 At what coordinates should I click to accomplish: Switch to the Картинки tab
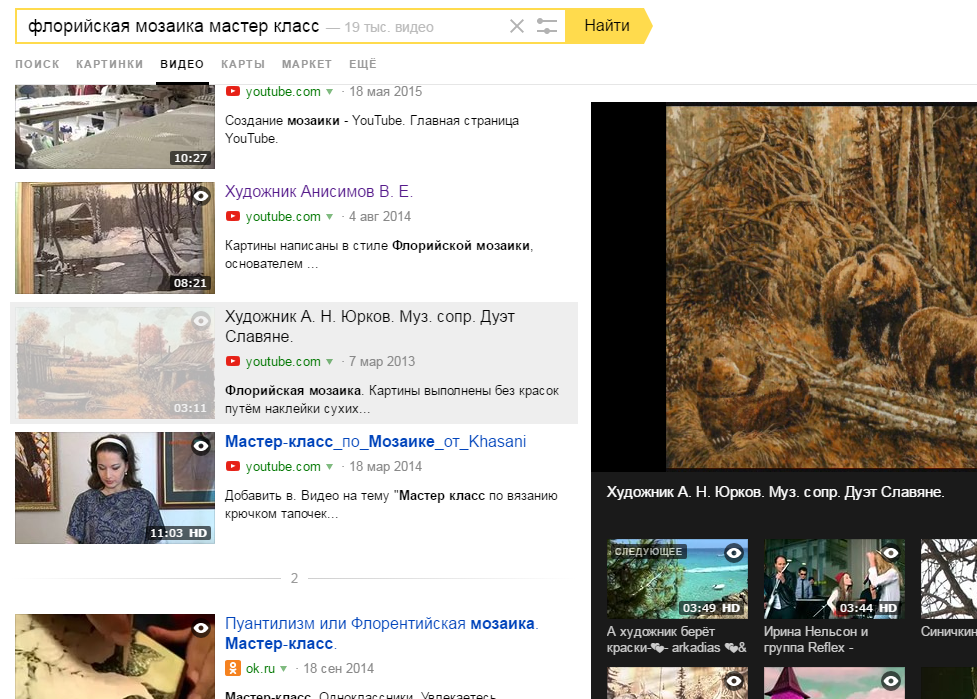pos(109,64)
